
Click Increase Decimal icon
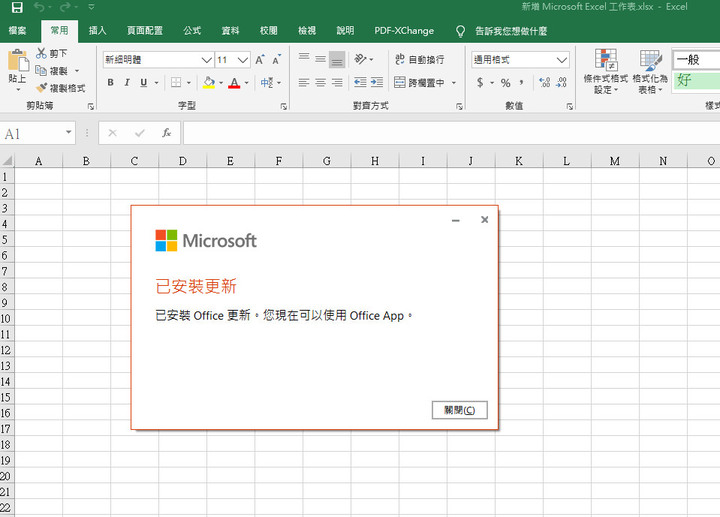pos(545,83)
